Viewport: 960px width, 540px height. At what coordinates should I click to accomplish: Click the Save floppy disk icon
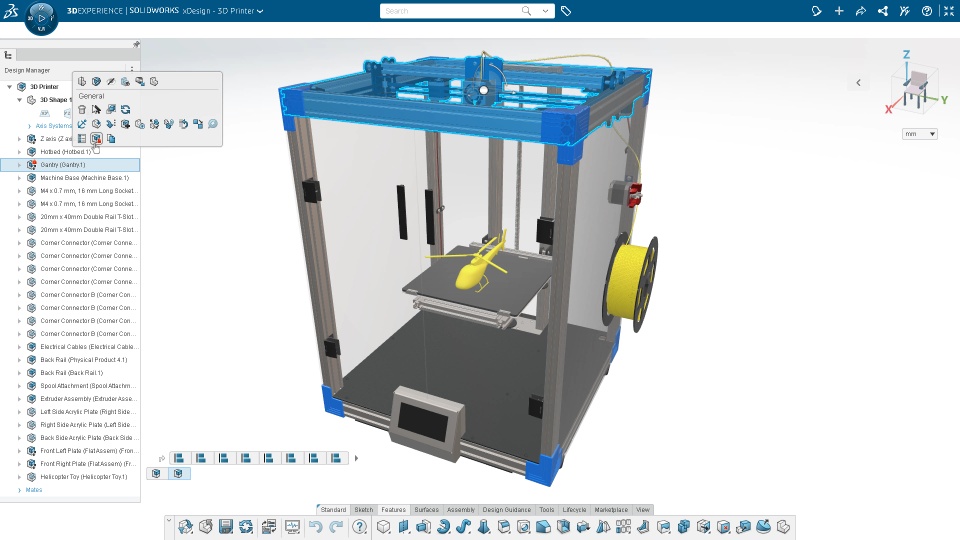[x=226, y=527]
